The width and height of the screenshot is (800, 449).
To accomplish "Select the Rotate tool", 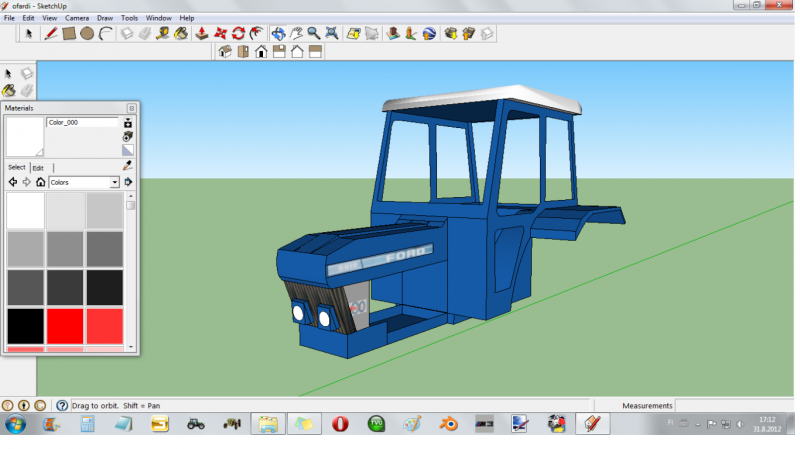I will (238, 33).
